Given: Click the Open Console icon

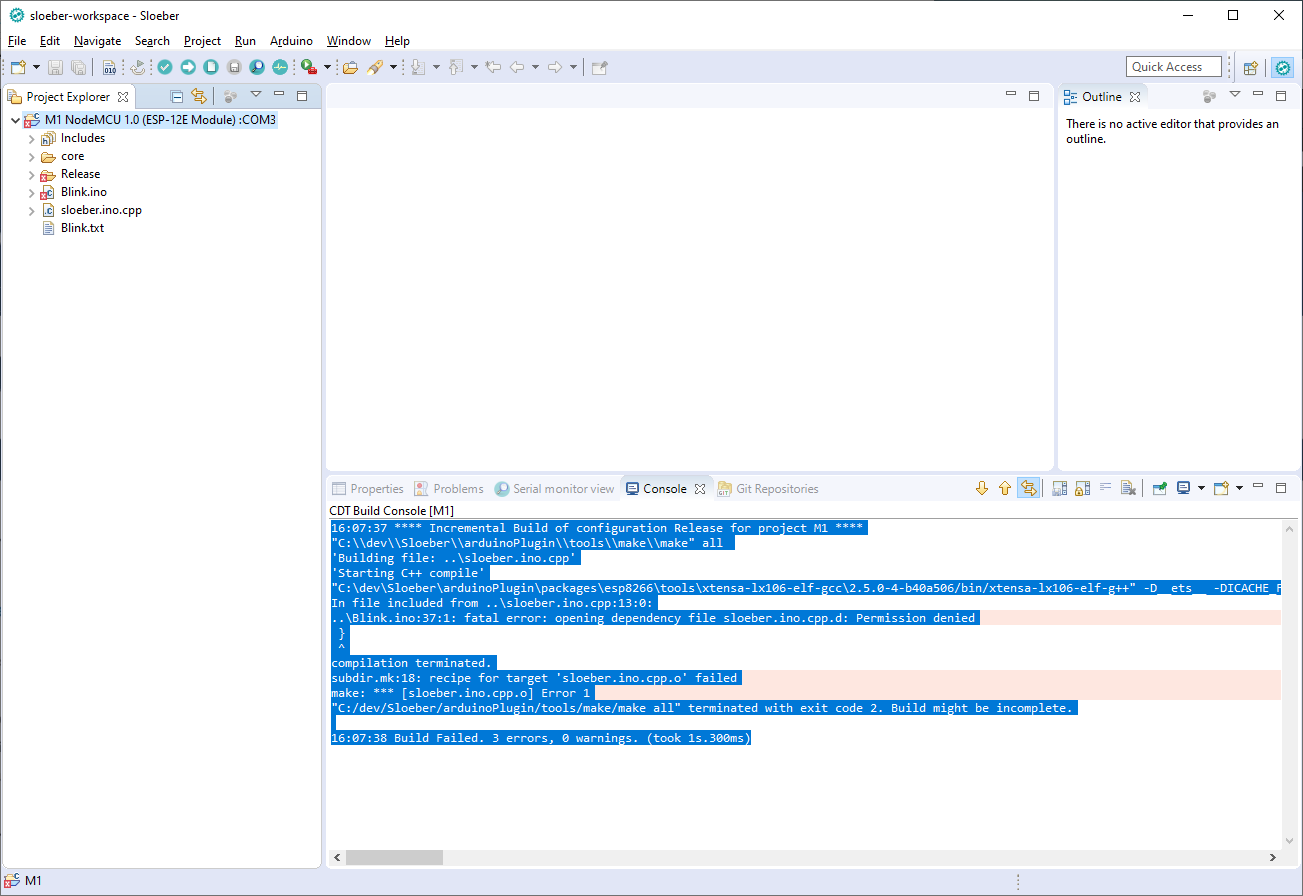Looking at the screenshot, I should 1221,488.
